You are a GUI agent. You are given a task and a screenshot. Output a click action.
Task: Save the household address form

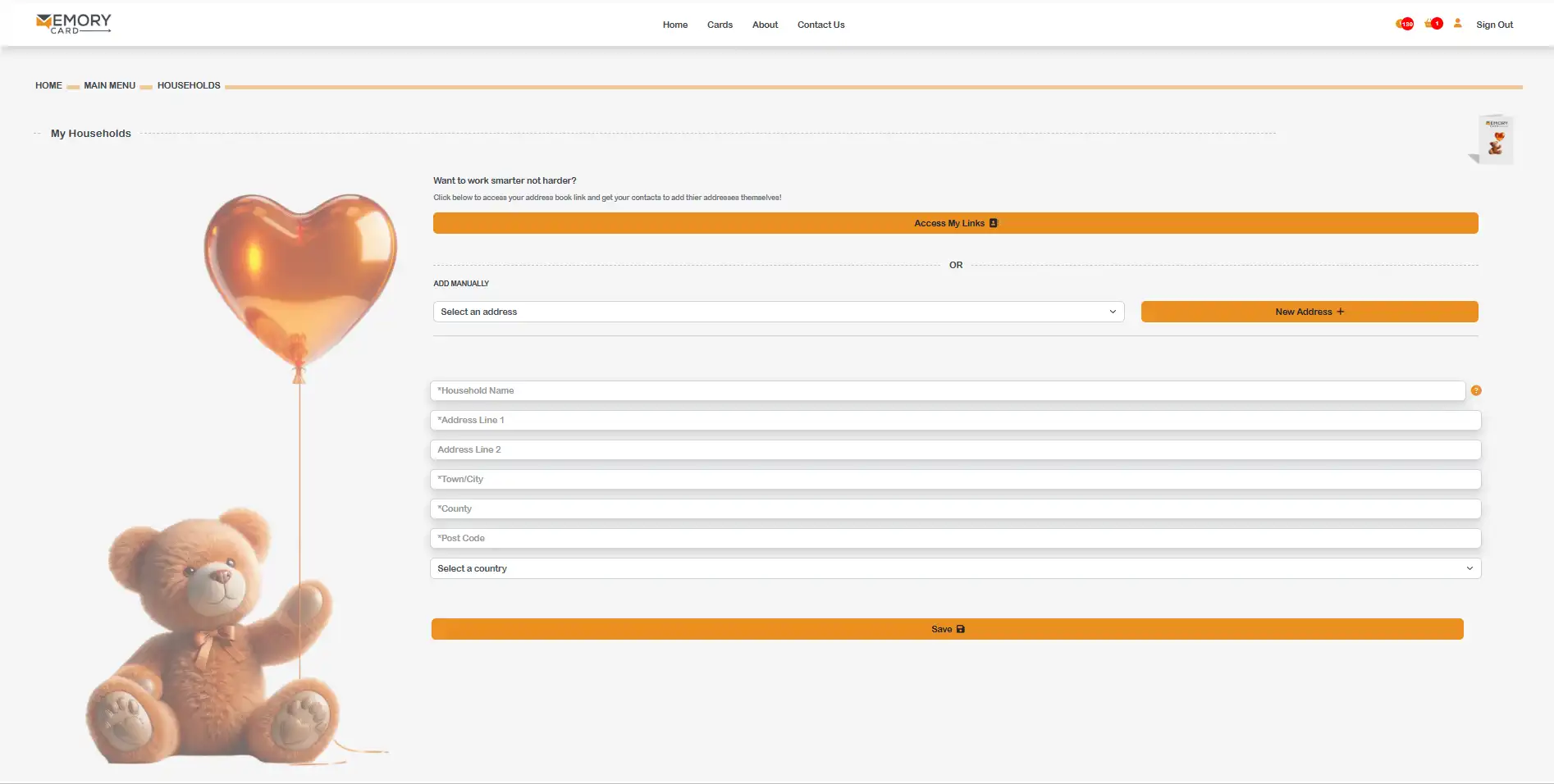click(x=947, y=629)
